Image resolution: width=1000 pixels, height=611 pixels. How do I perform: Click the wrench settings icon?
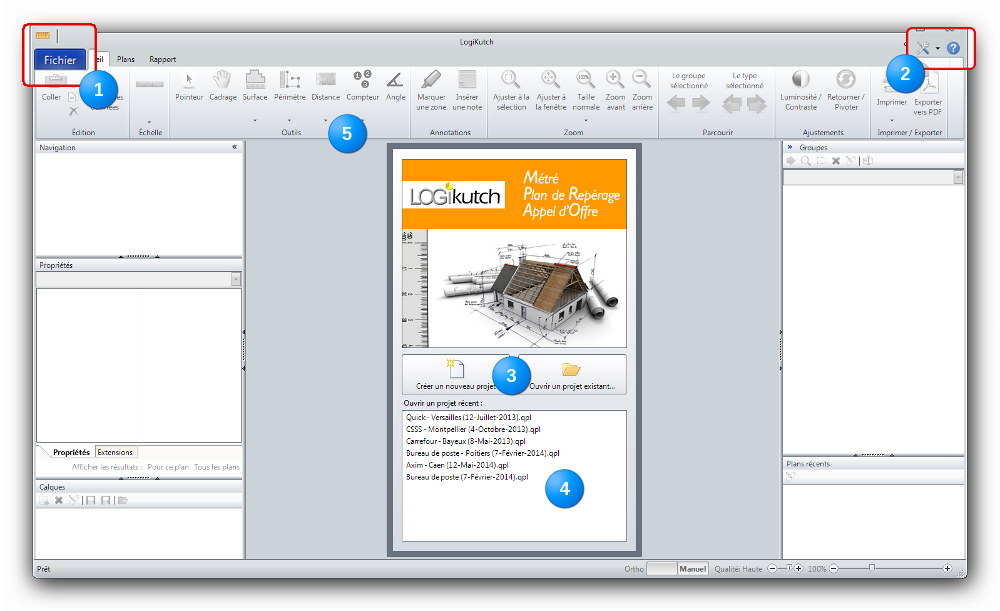pos(922,48)
